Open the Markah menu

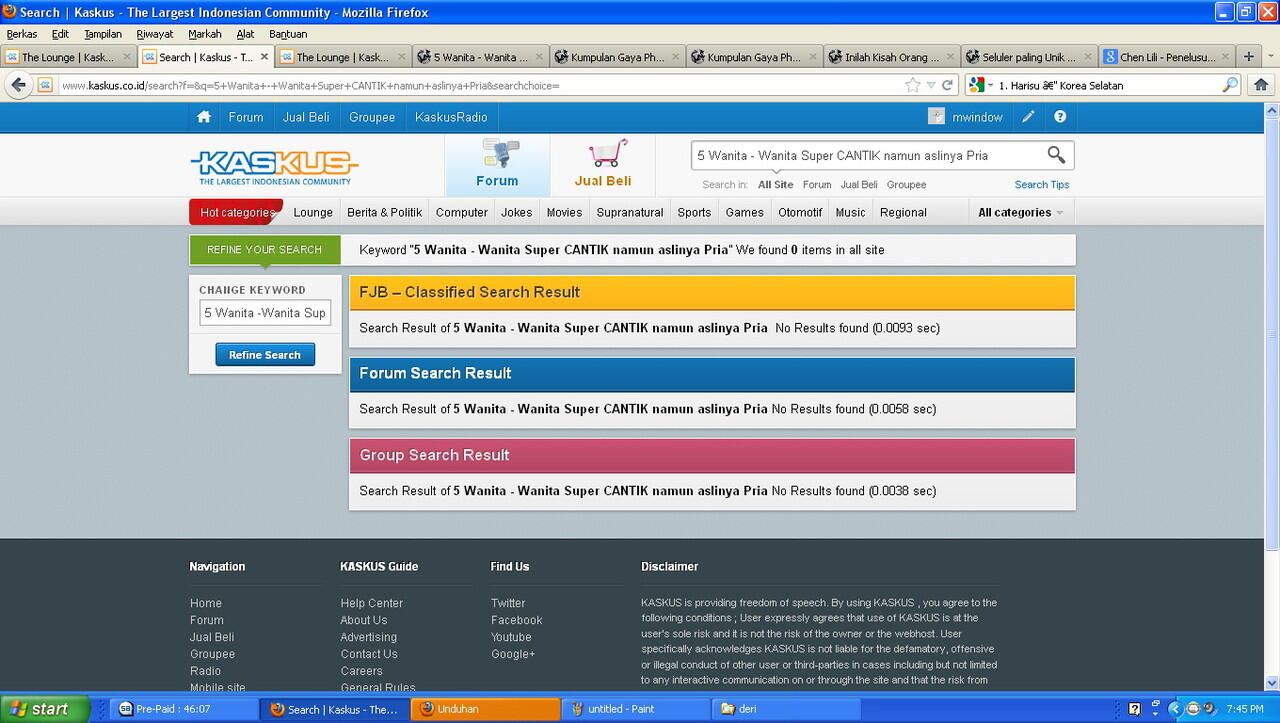[205, 34]
